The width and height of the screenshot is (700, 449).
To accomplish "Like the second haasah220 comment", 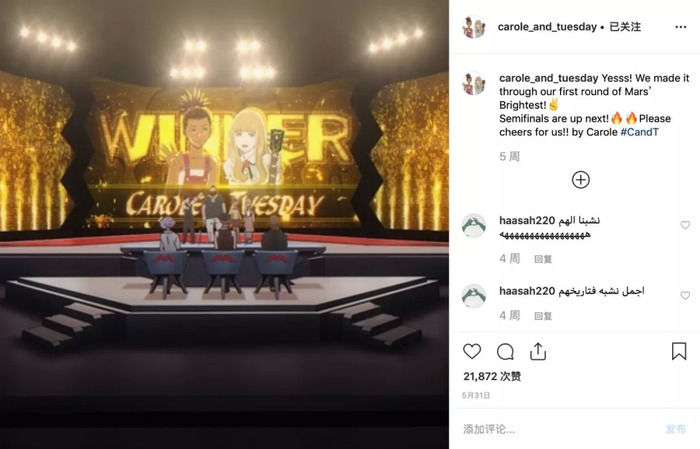I will point(685,295).
